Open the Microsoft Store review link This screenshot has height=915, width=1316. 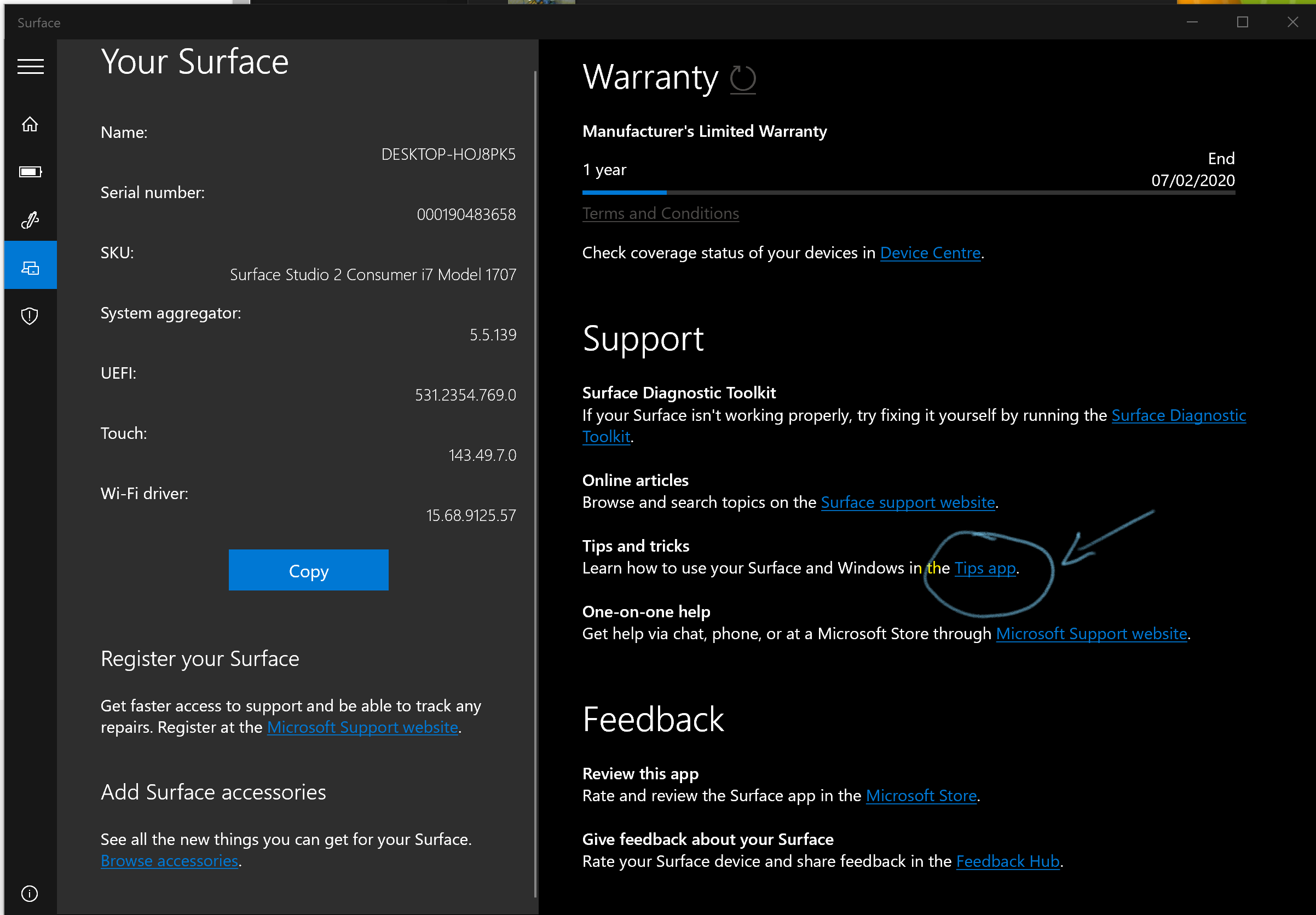click(x=921, y=796)
